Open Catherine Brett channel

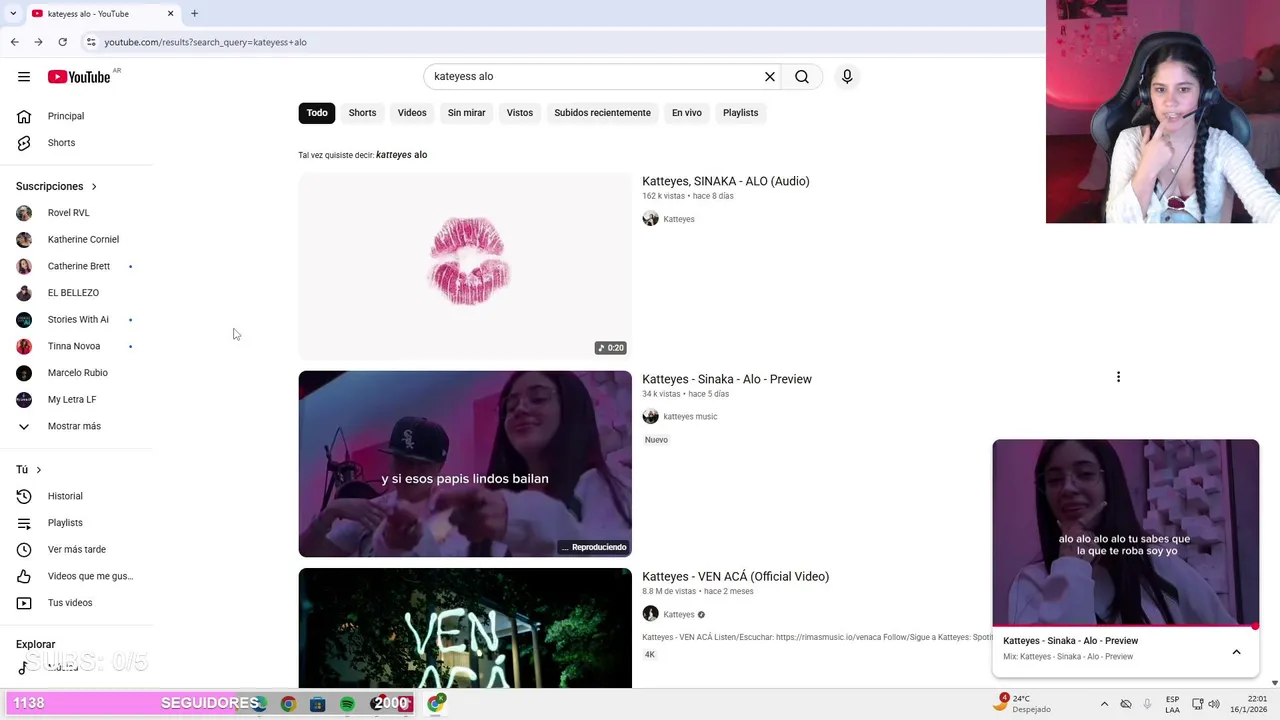(x=77, y=266)
